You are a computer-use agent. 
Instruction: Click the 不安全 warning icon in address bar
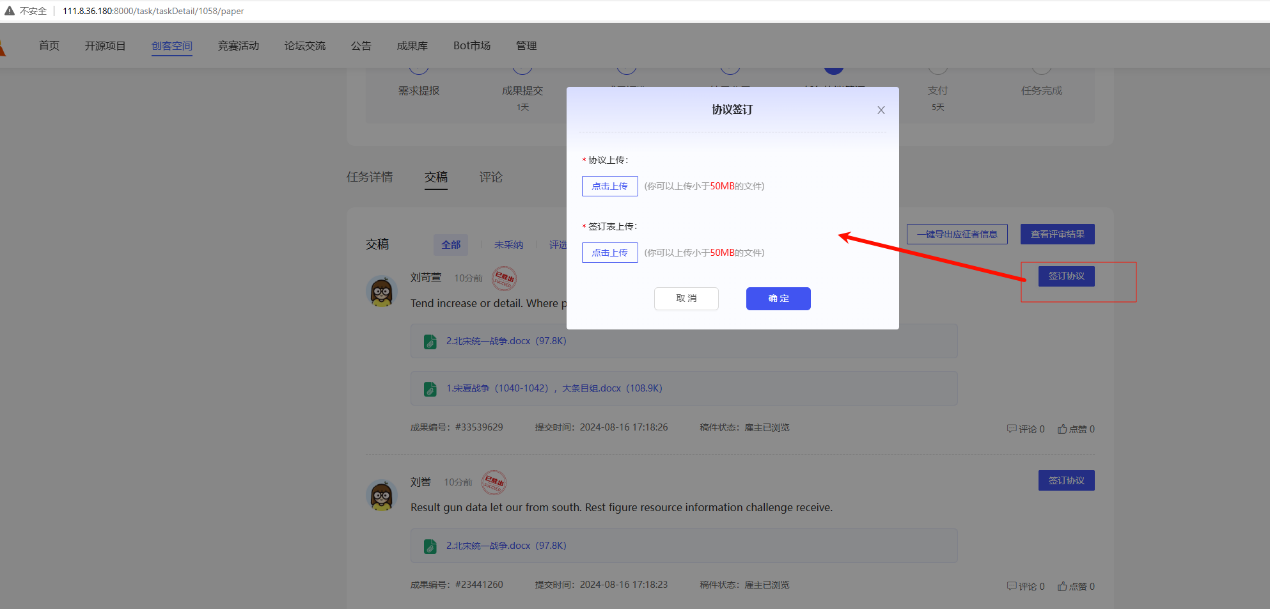point(10,11)
